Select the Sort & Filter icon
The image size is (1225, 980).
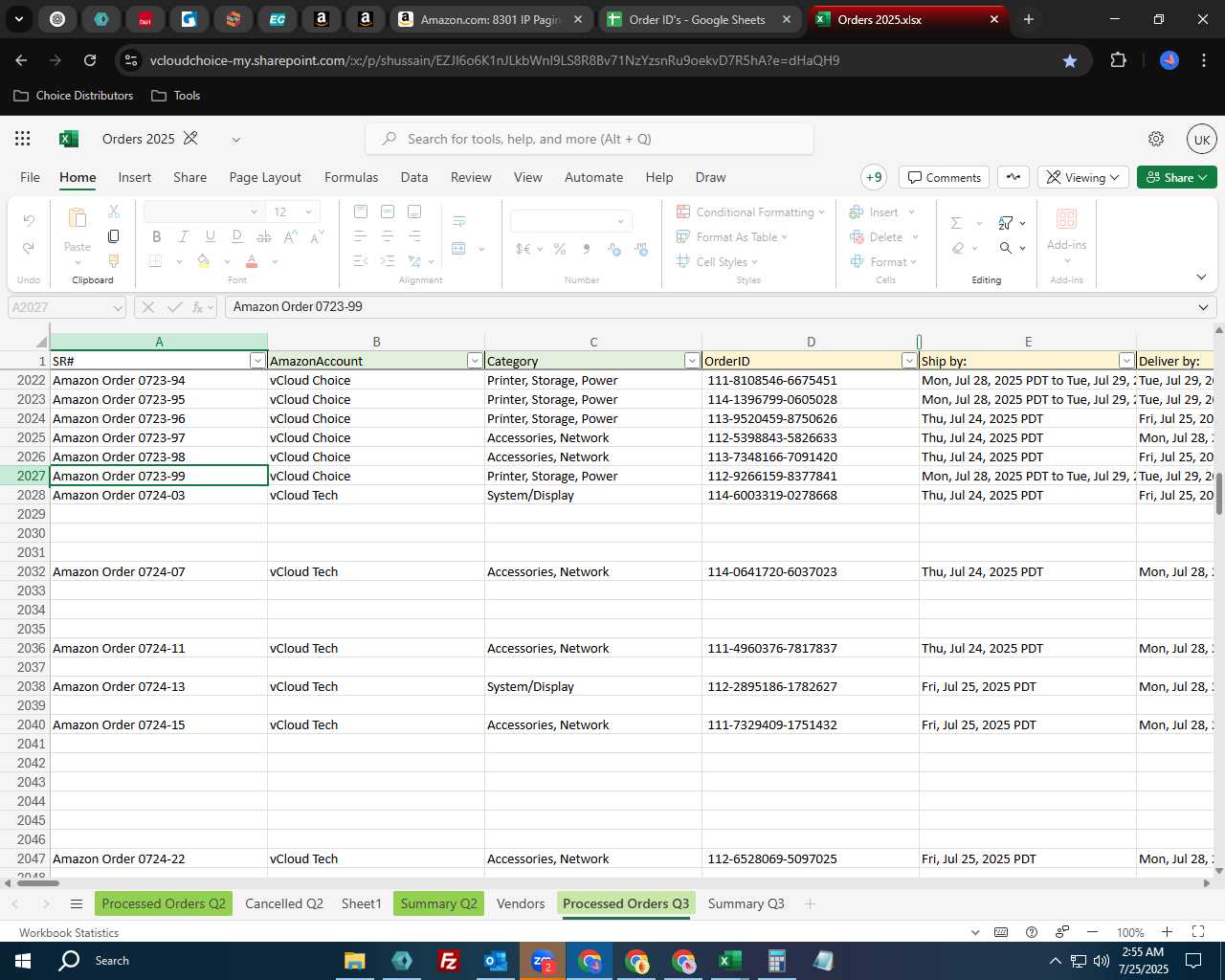point(1006,222)
